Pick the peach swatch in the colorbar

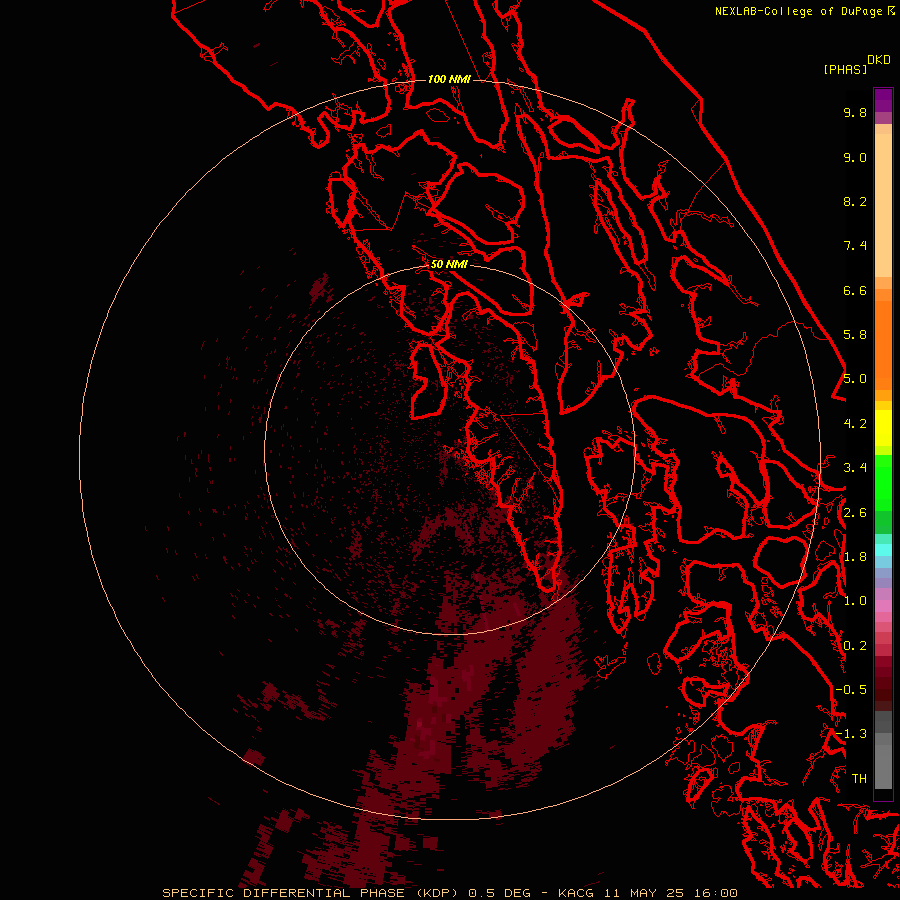pos(883,205)
